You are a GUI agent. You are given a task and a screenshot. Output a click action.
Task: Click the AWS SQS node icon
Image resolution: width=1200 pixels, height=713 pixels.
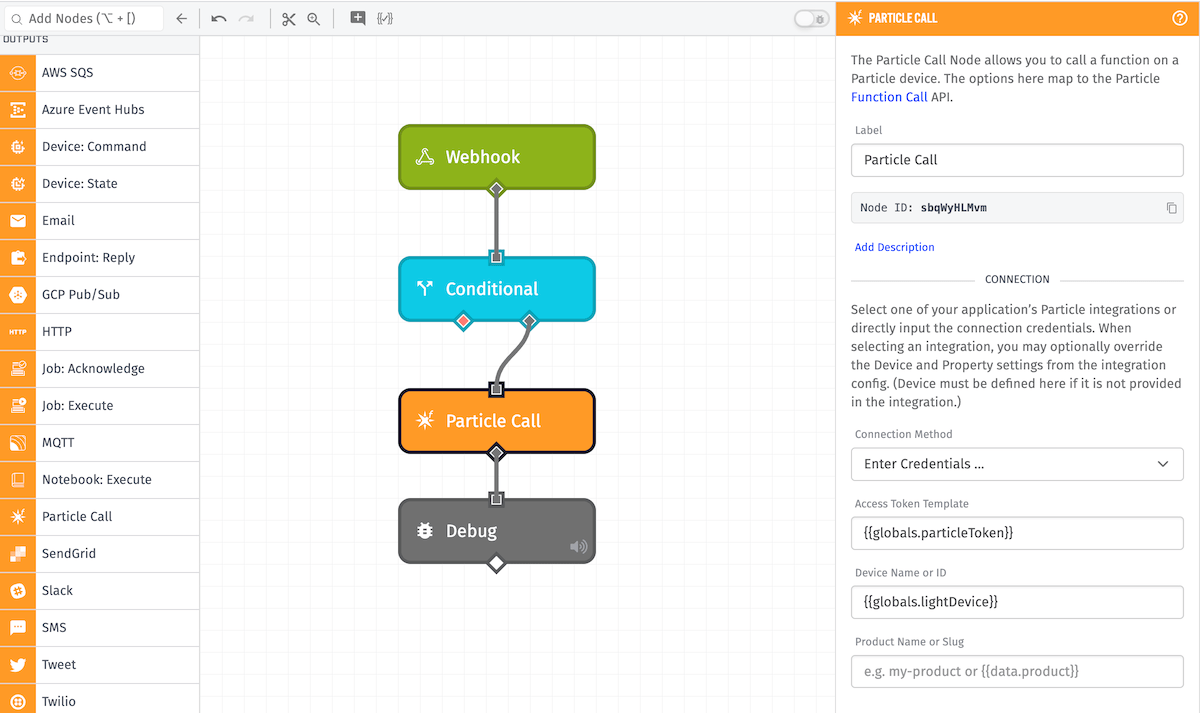point(18,73)
